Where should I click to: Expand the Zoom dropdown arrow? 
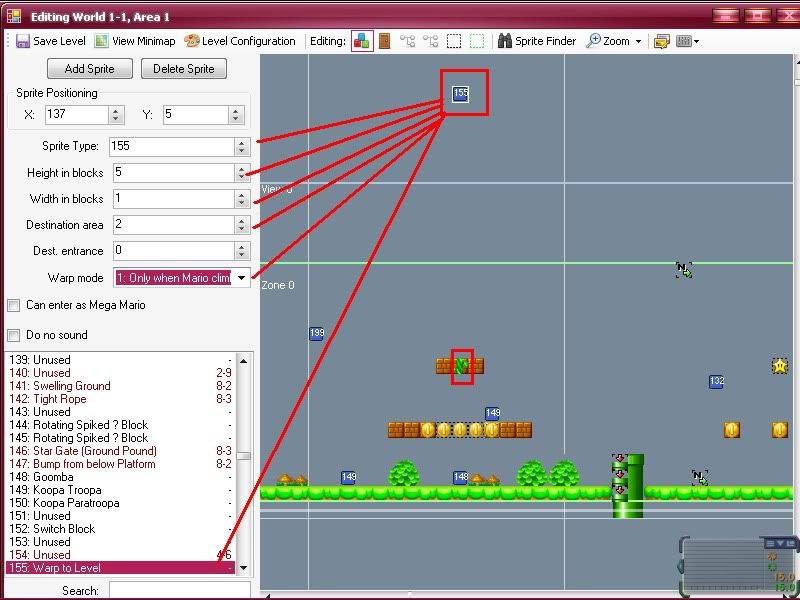[x=638, y=41]
